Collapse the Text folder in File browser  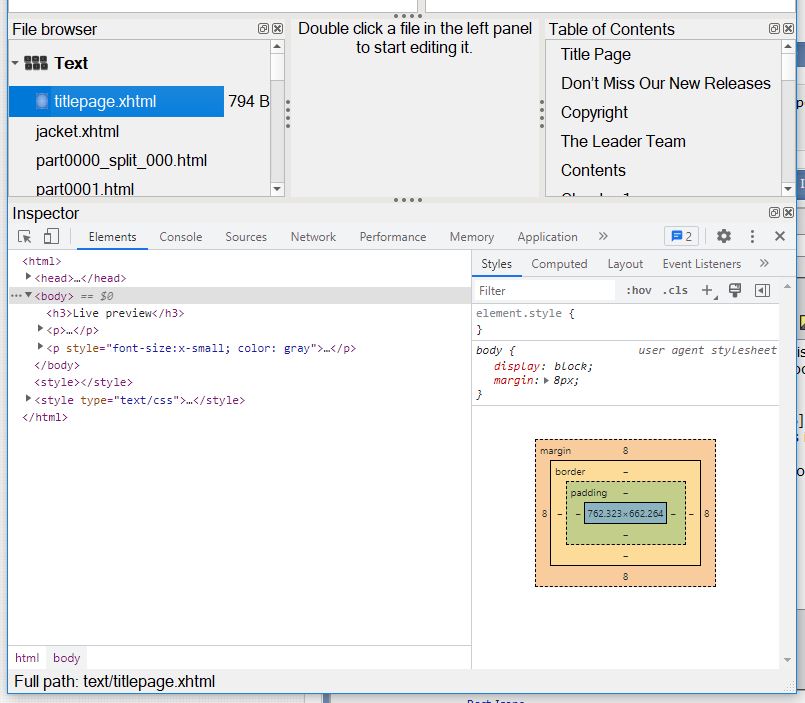(15, 63)
